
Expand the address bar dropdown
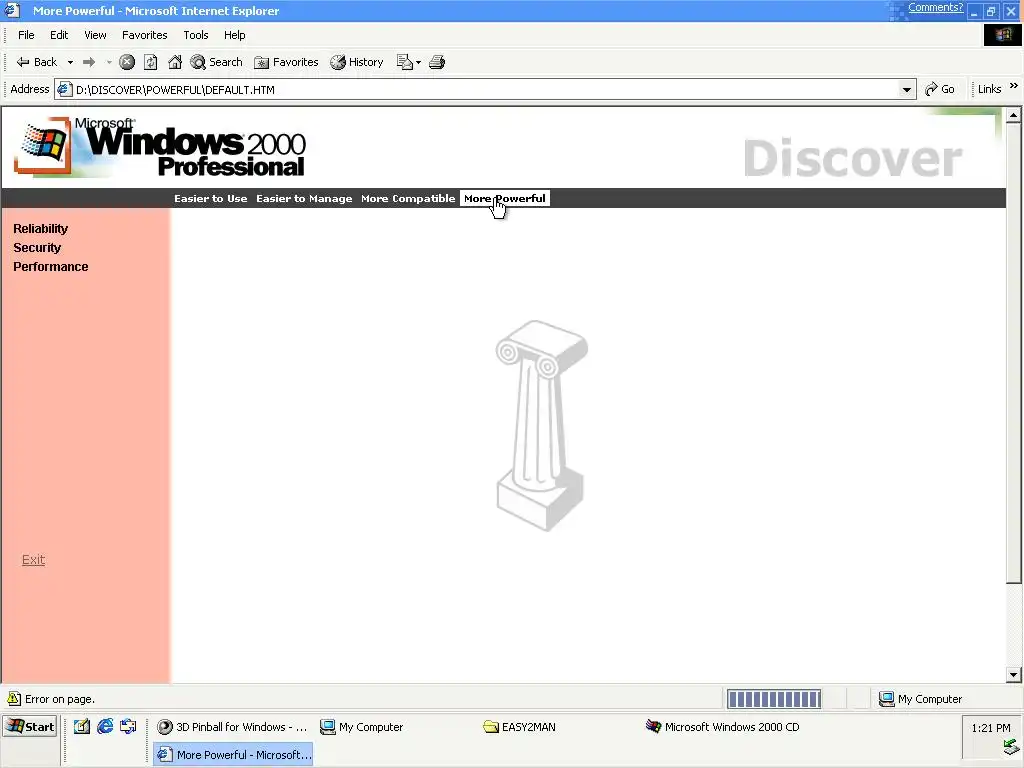906,89
